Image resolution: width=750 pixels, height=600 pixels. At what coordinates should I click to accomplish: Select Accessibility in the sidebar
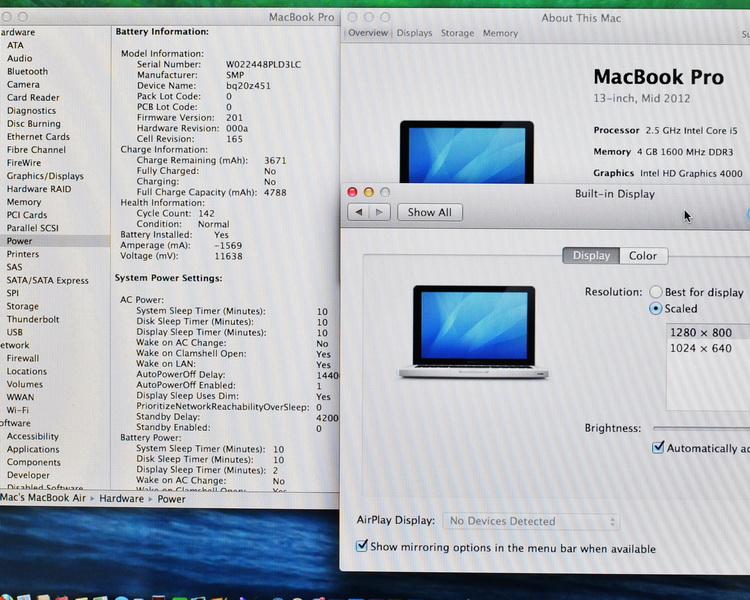[33, 436]
